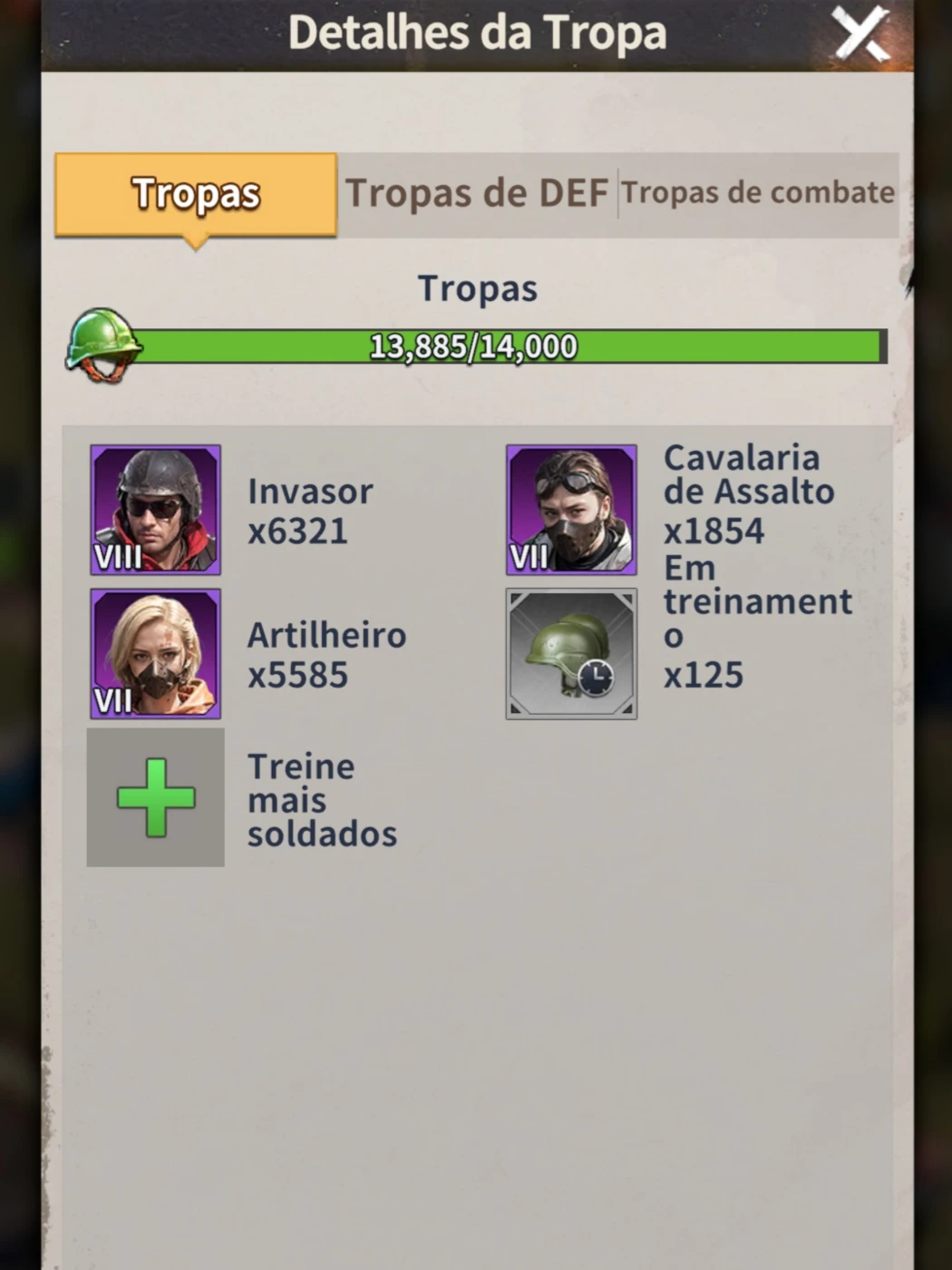This screenshot has width=952, height=1270.
Task: Select the Tropas tab
Action: [x=196, y=195]
